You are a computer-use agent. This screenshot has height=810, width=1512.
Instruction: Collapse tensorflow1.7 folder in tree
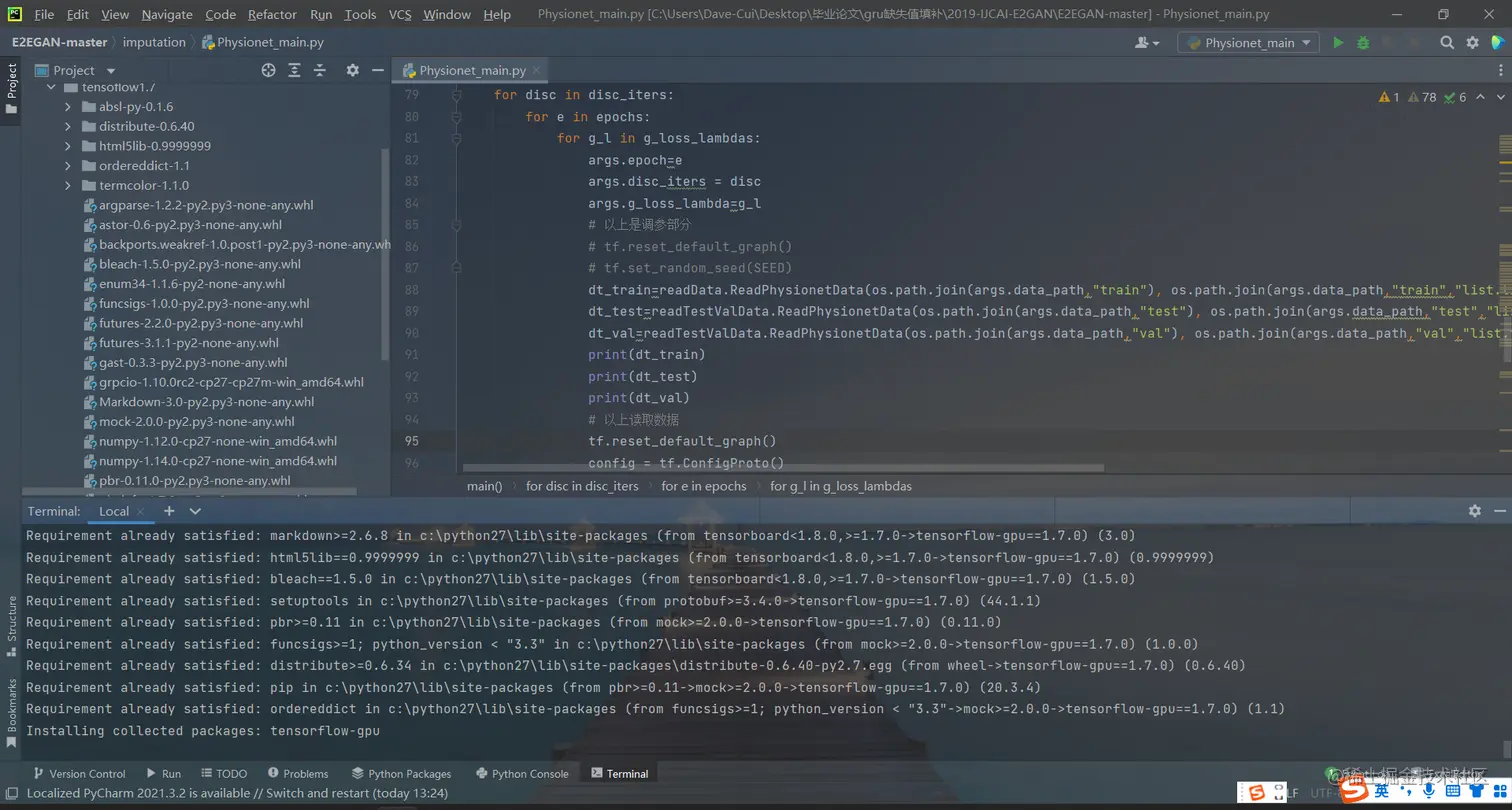52,88
